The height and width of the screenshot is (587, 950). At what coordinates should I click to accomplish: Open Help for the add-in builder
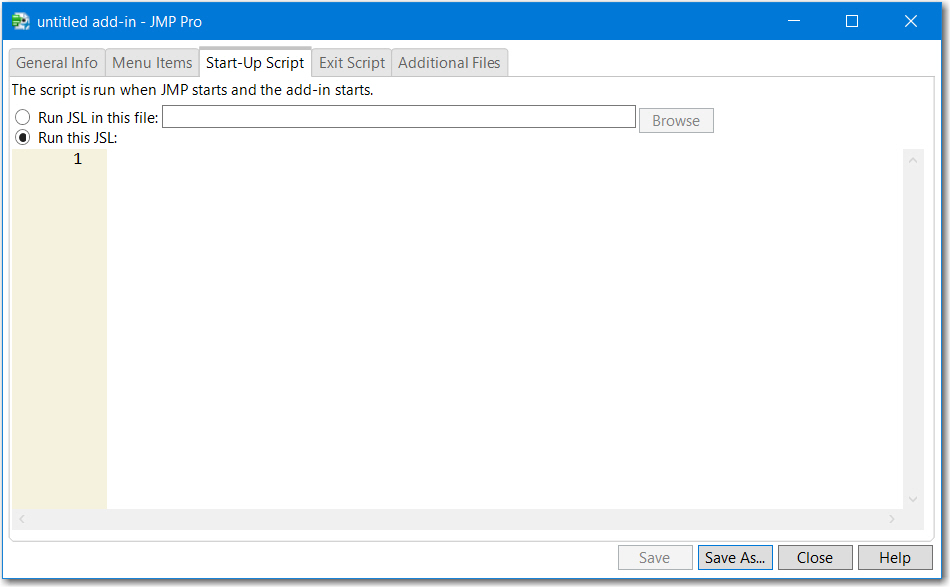[895, 558]
